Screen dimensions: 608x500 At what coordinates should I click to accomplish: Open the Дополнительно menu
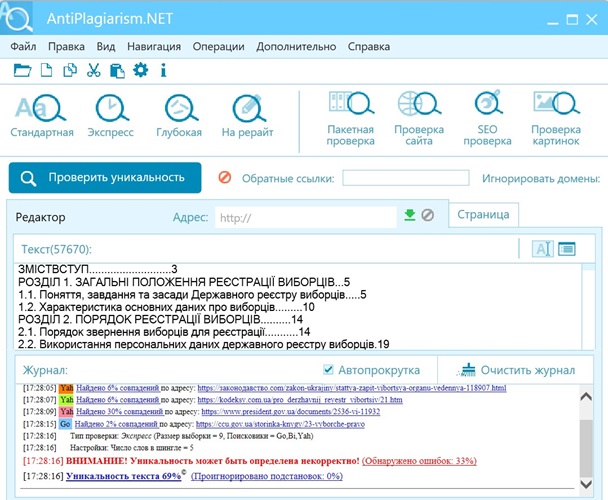(x=296, y=47)
